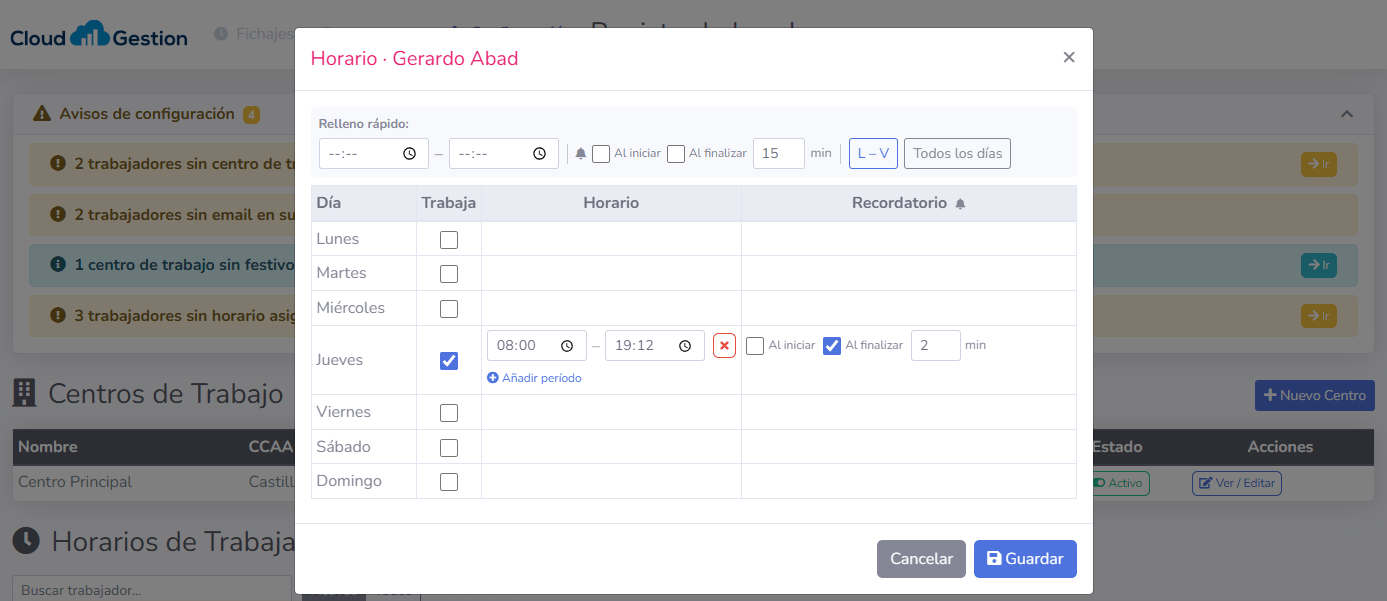The image size is (1387, 601).
Task: Toggle the Miércoles Trabaja checkbox
Action: coord(449,309)
